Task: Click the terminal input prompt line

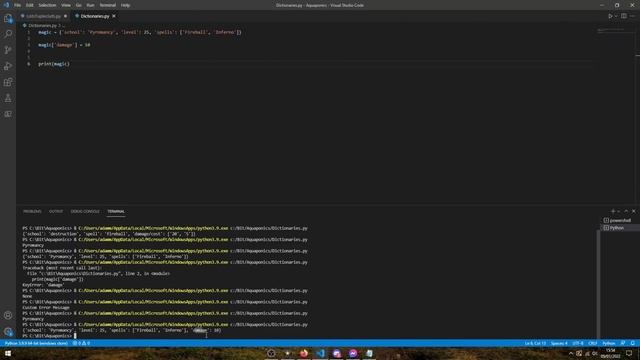Action: pyautogui.click(x=49, y=336)
